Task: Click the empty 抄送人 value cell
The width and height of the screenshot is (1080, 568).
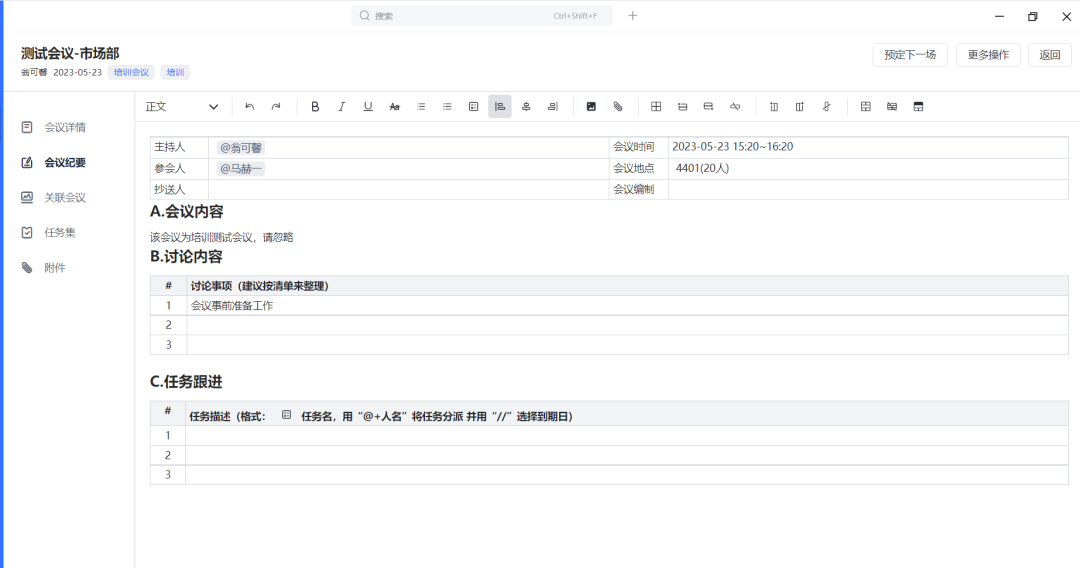Action: click(408, 189)
